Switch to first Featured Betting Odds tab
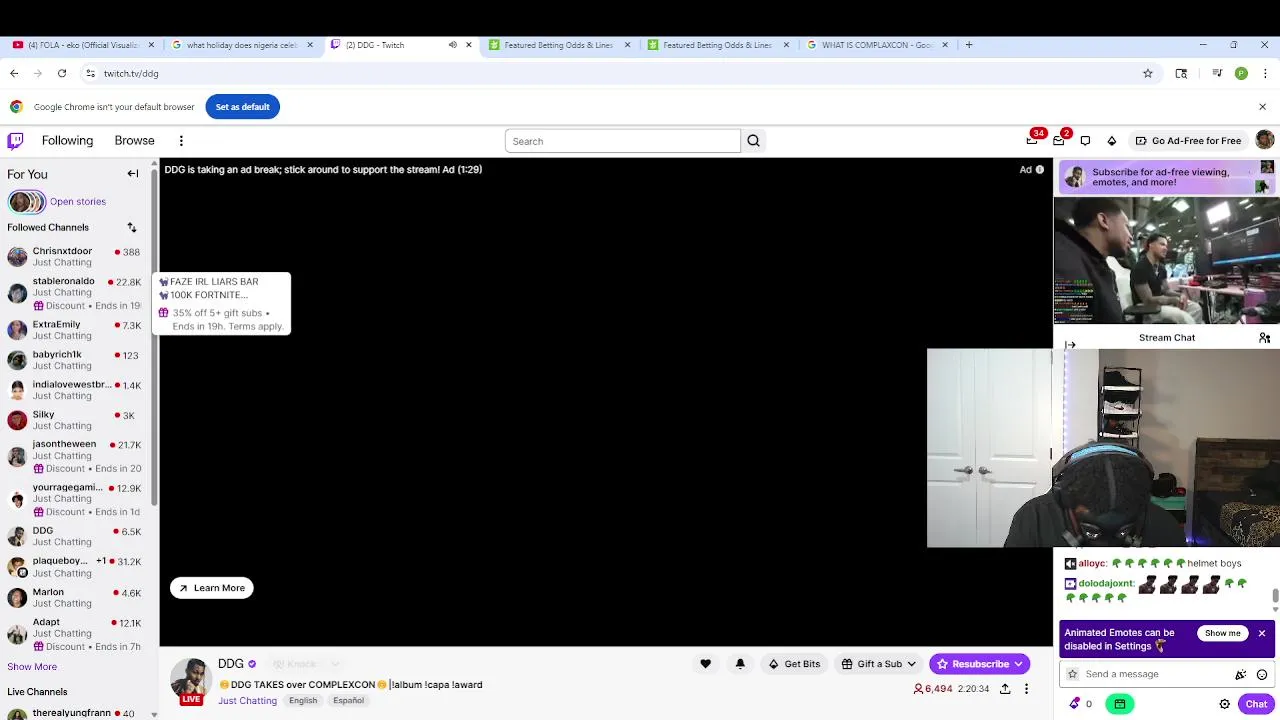 [558, 45]
